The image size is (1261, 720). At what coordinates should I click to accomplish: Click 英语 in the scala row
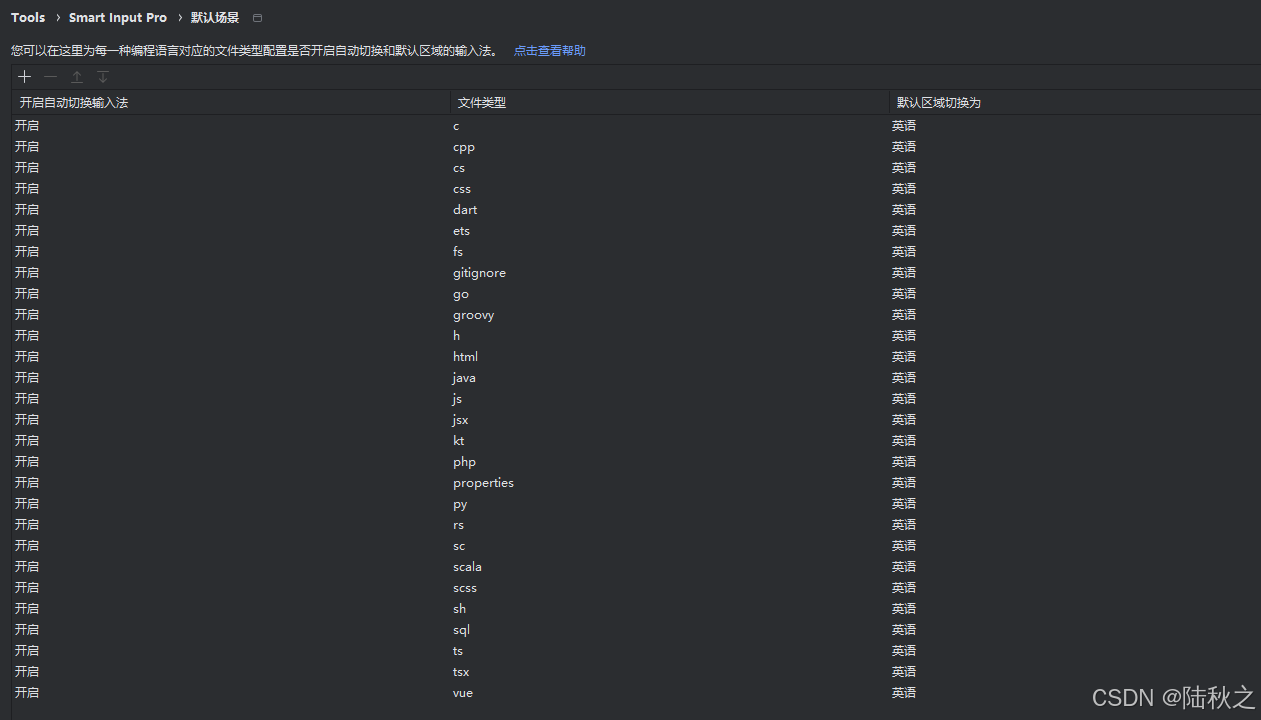tap(904, 567)
